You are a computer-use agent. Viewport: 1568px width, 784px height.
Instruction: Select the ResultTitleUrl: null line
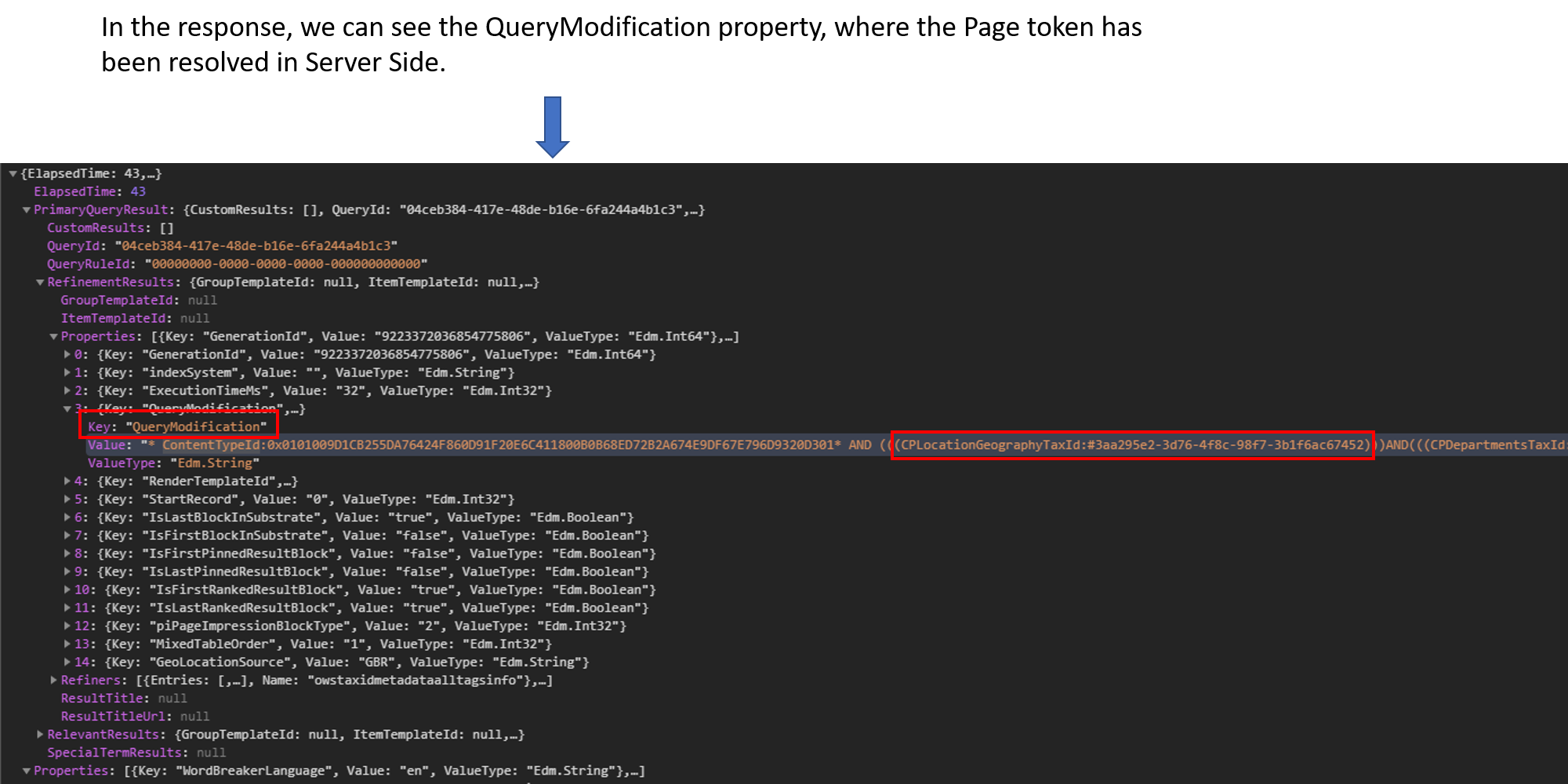click(135, 717)
